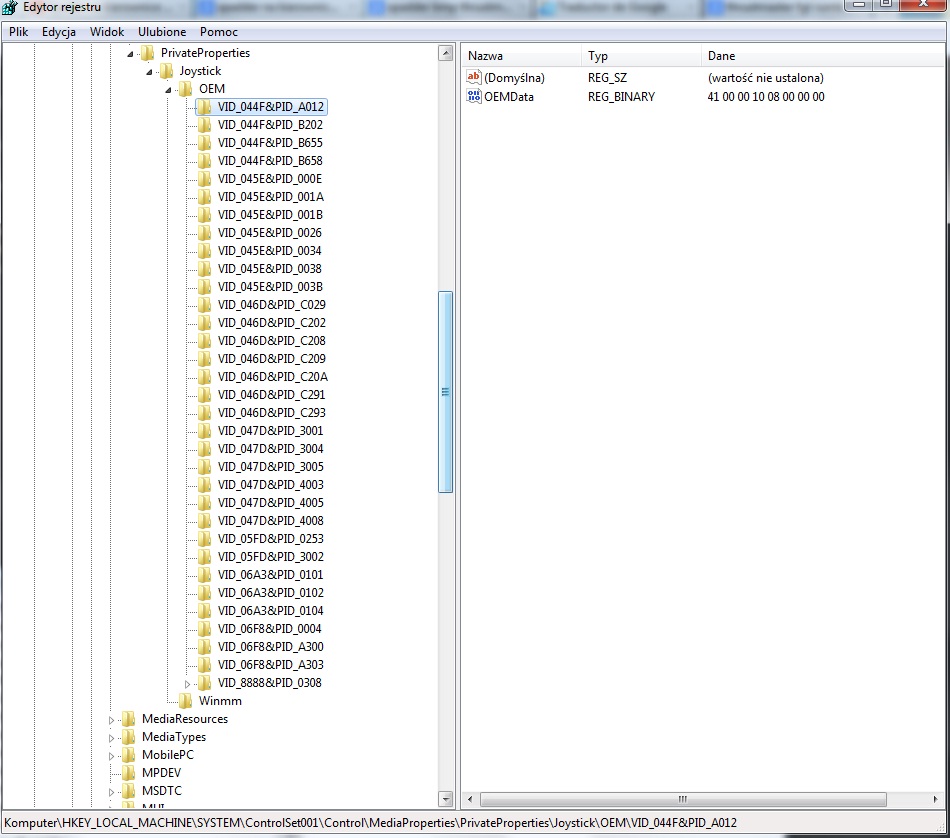Click the VID_044F&PID_B655 folder icon
The height and width of the screenshot is (838, 950).
coord(205,143)
